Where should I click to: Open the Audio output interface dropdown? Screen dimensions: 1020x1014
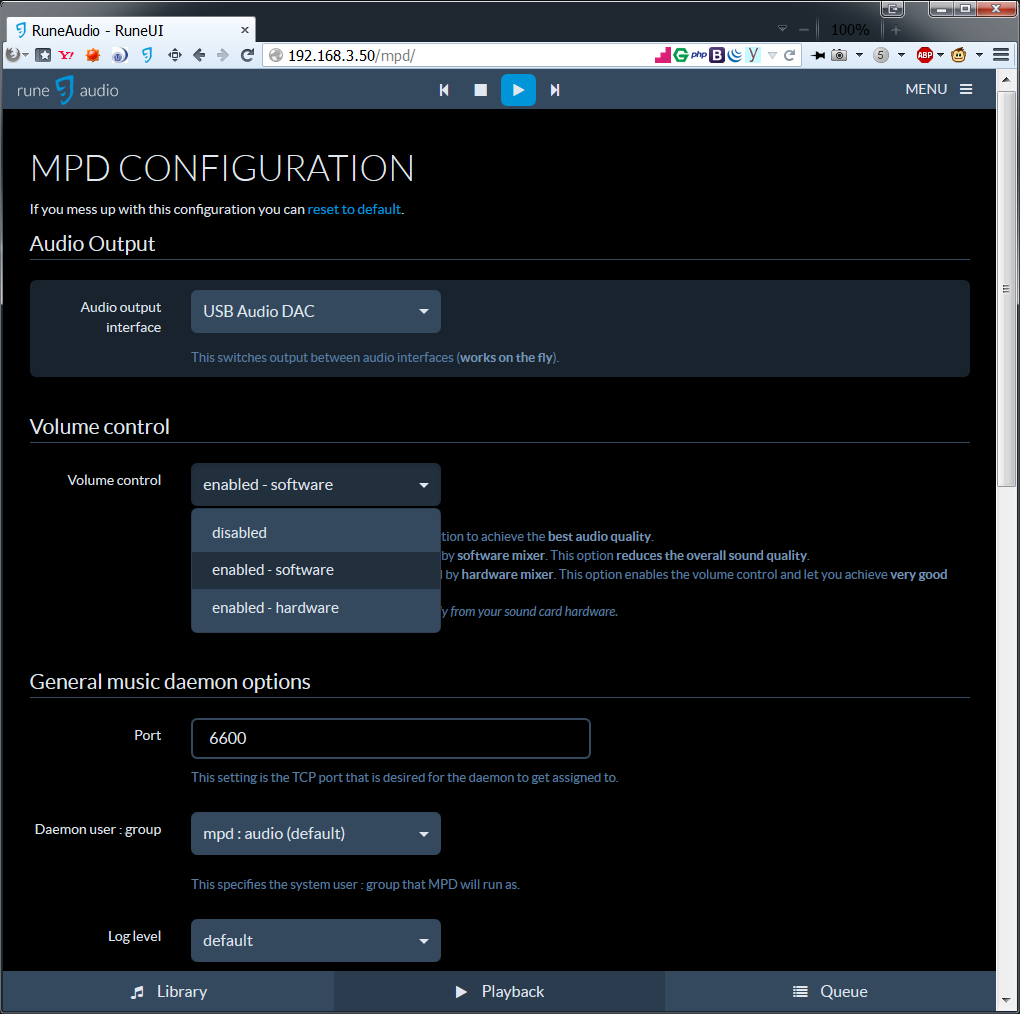[x=315, y=312]
